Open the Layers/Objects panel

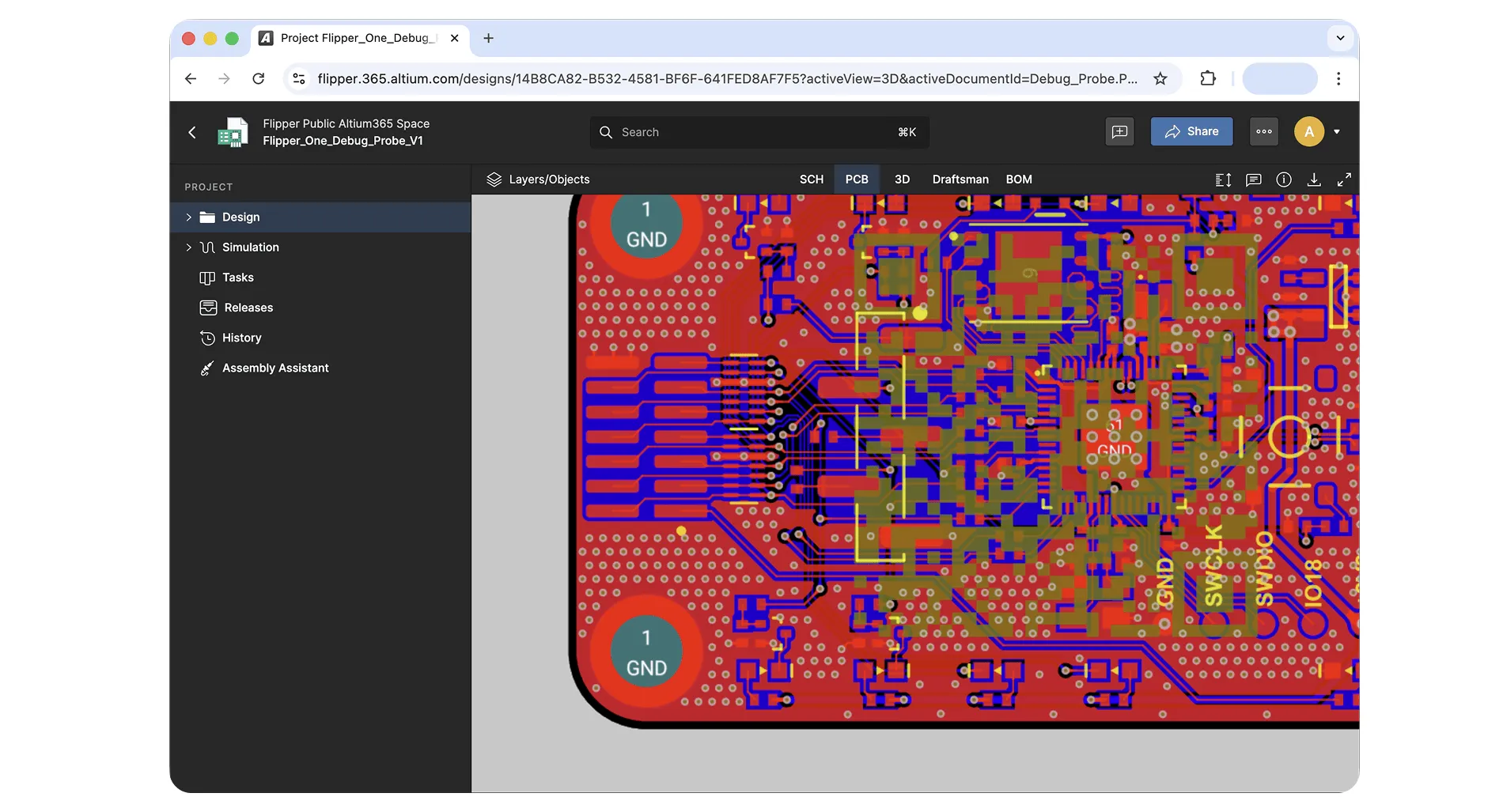point(538,179)
